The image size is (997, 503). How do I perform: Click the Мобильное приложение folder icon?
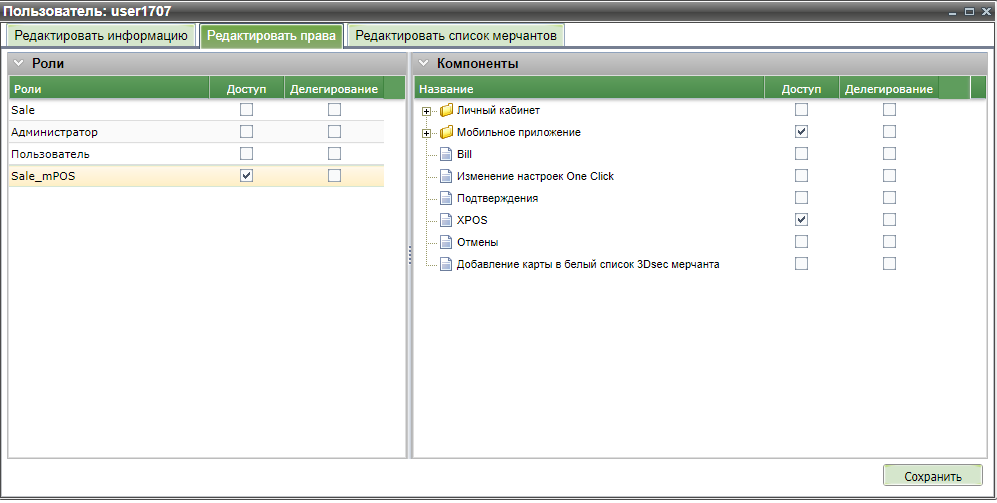click(x=446, y=132)
